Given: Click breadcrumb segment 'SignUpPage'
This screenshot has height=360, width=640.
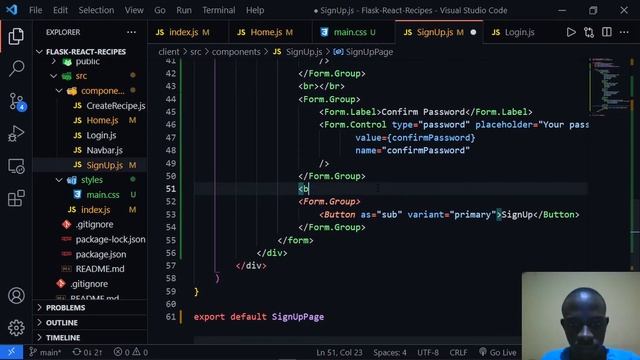Looking at the screenshot, I should [x=369, y=52].
